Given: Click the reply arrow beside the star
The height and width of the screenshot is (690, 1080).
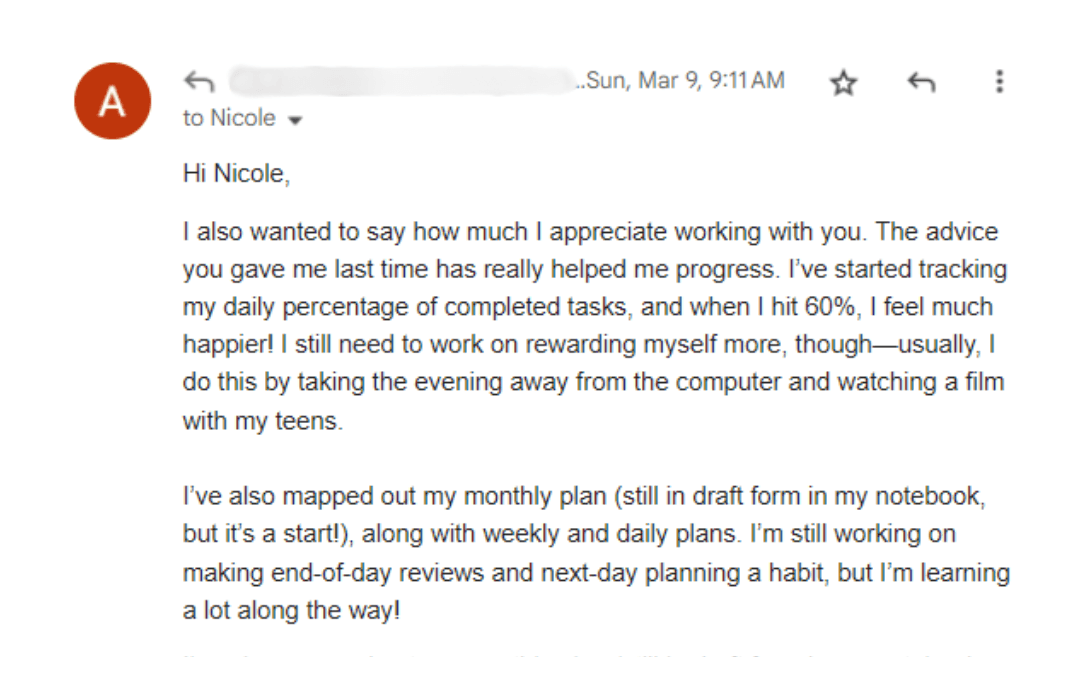Looking at the screenshot, I should click(x=921, y=83).
